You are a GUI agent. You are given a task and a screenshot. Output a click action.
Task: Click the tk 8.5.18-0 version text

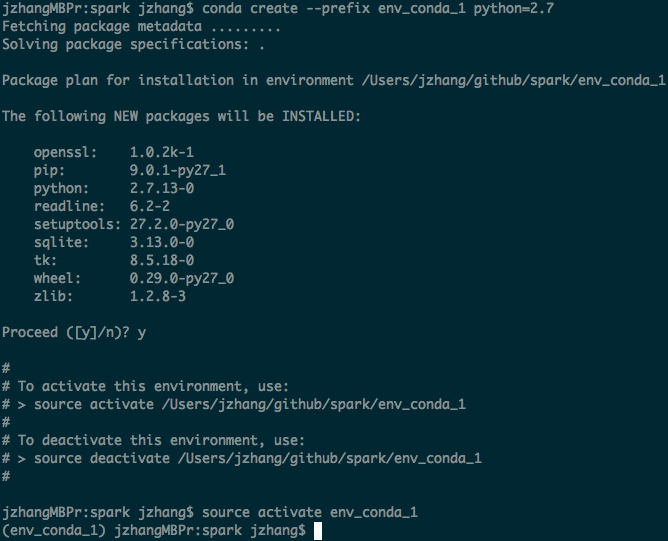pyautogui.click(x=161, y=260)
